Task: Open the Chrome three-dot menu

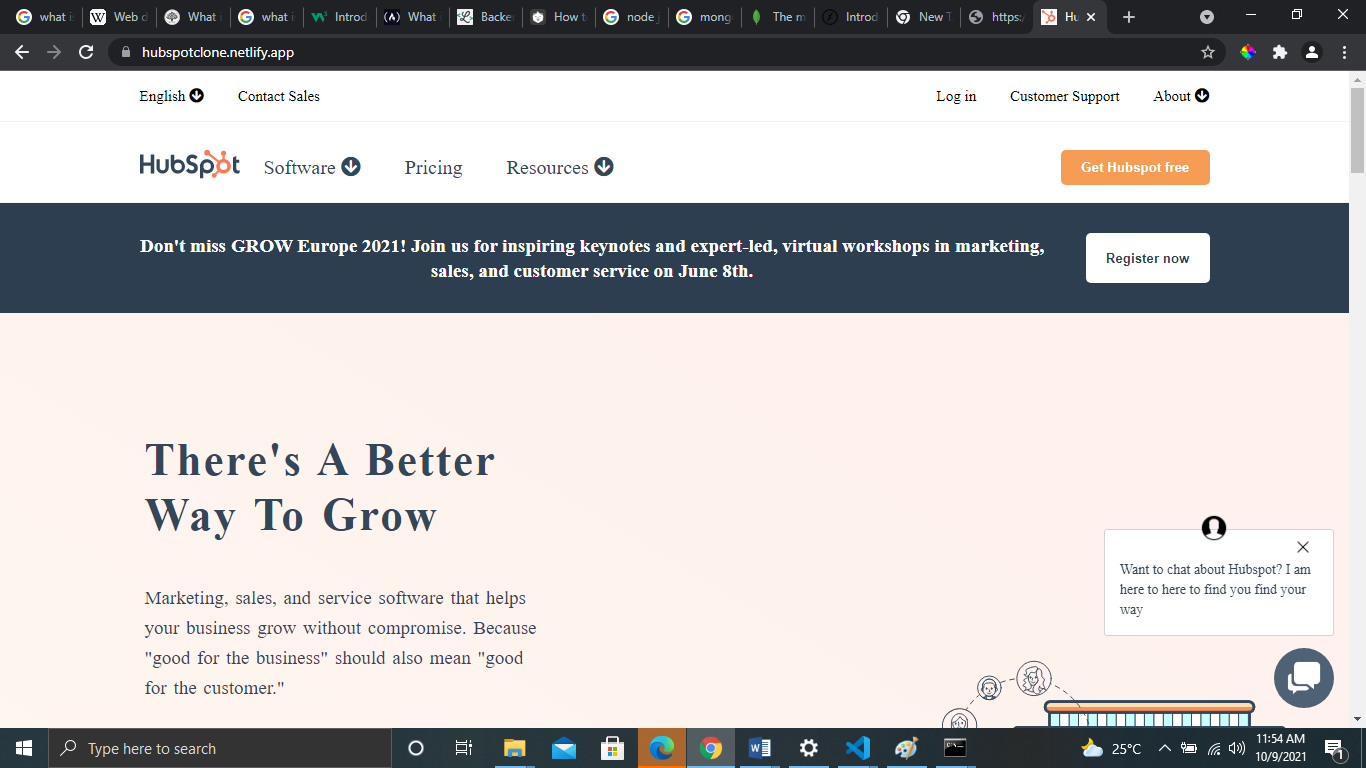Action: click(1344, 52)
